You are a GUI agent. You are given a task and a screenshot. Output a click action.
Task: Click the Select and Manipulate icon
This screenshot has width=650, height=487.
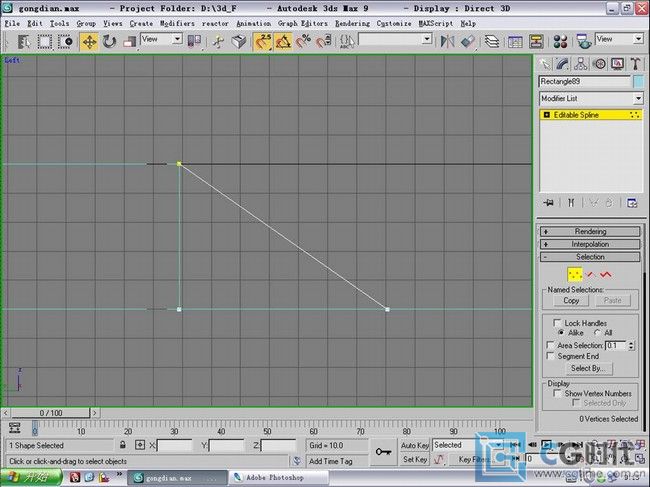[x=218, y=41]
